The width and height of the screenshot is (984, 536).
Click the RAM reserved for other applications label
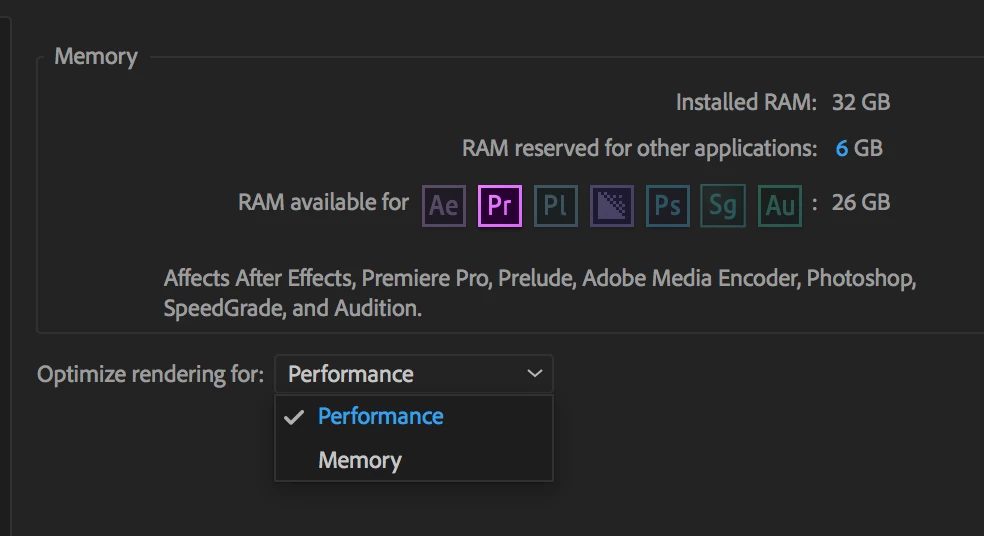[639, 149]
